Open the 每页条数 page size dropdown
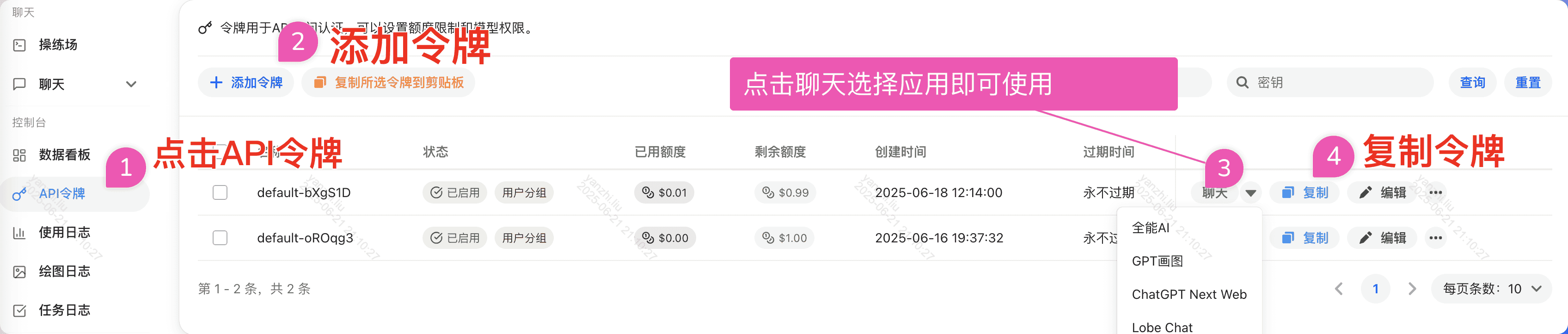 pyautogui.click(x=1491, y=289)
